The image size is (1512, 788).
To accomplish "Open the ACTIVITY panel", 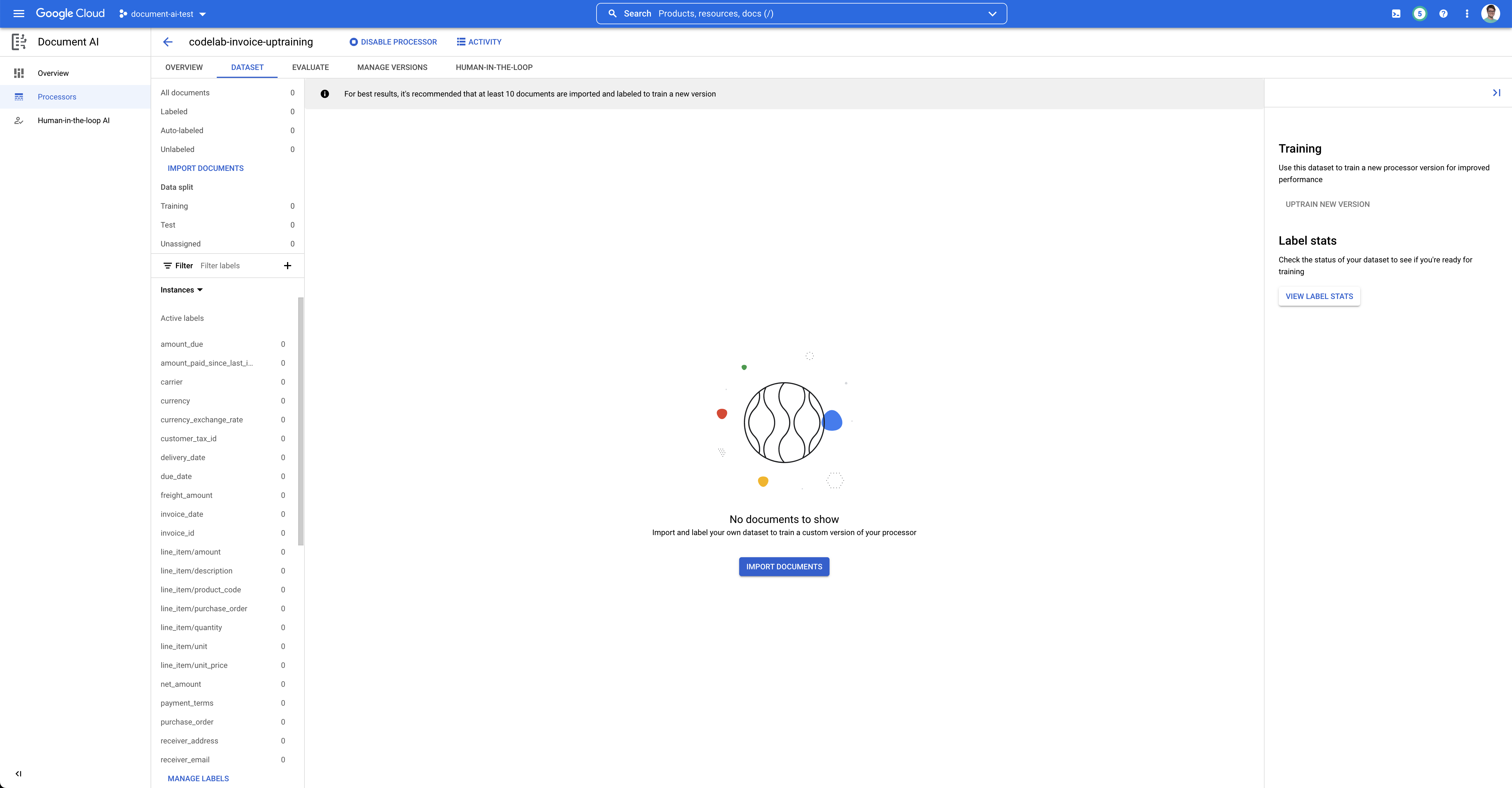I will tap(479, 42).
